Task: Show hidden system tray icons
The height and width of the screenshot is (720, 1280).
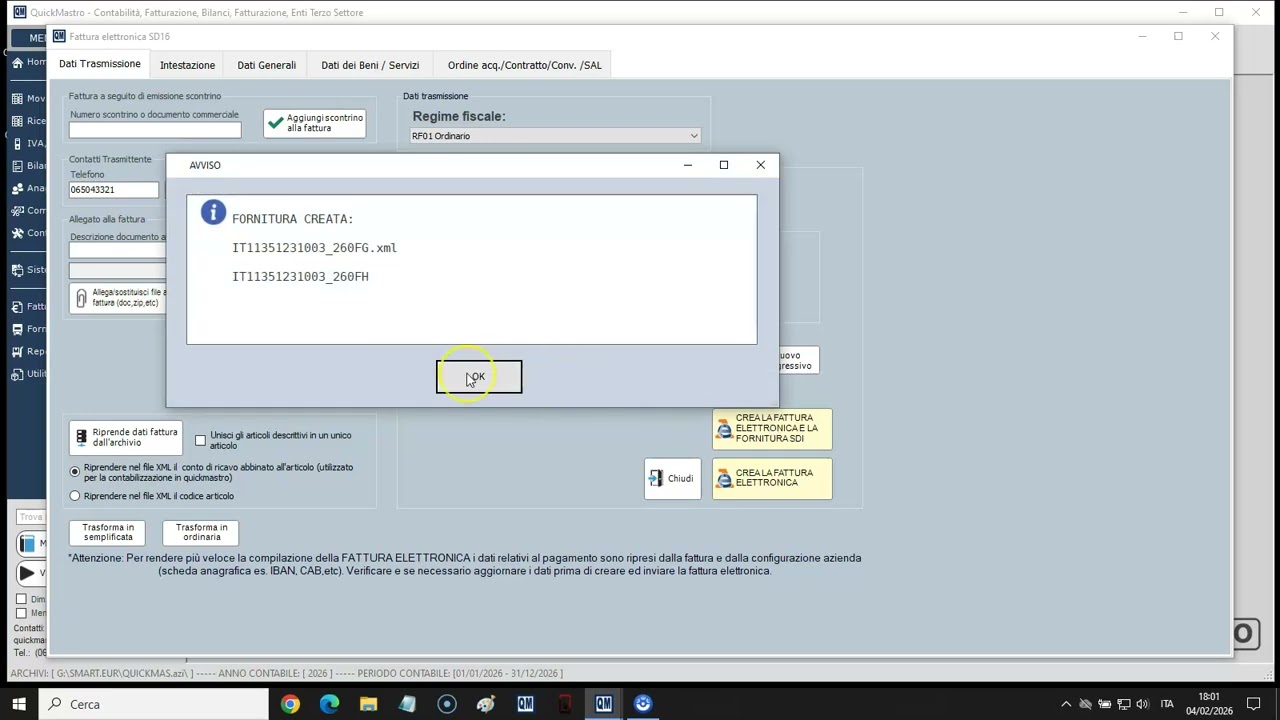Action: pyautogui.click(x=1065, y=704)
